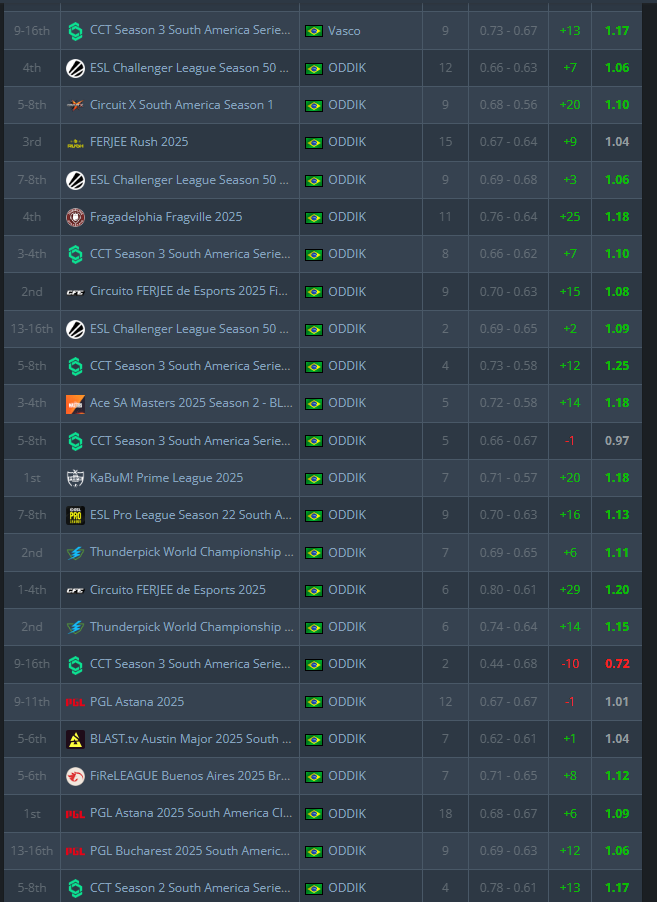Open the Vasco team link
This screenshot has width=657, height=902.
(344, 30)
